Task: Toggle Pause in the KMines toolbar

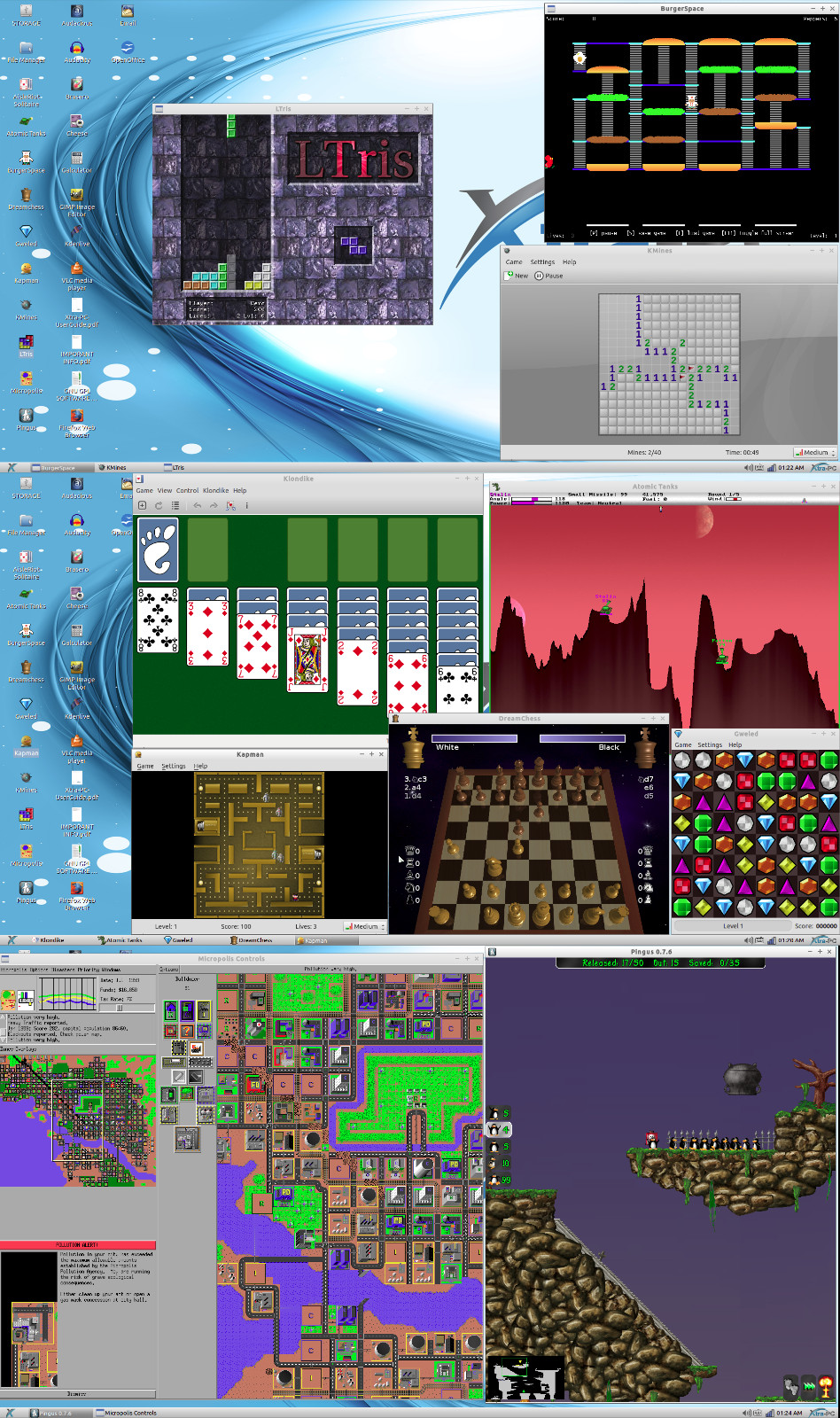Action: pyautogui.click(x=548, y=276)
